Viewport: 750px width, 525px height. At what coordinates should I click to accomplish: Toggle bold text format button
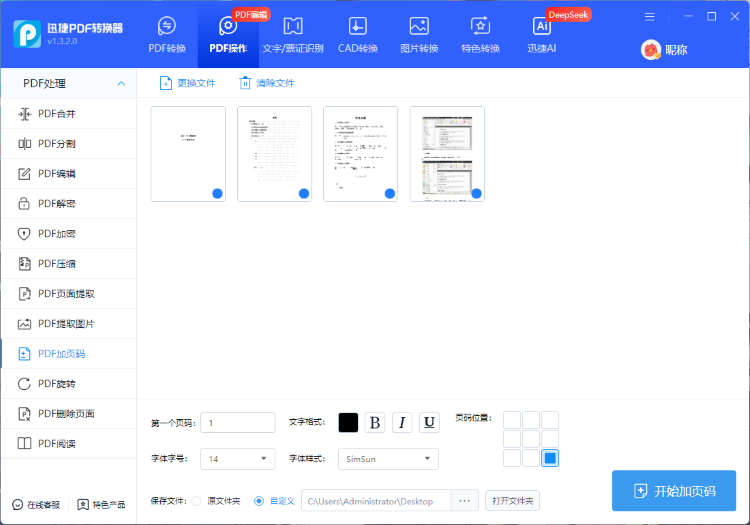(x=375, y=423)
